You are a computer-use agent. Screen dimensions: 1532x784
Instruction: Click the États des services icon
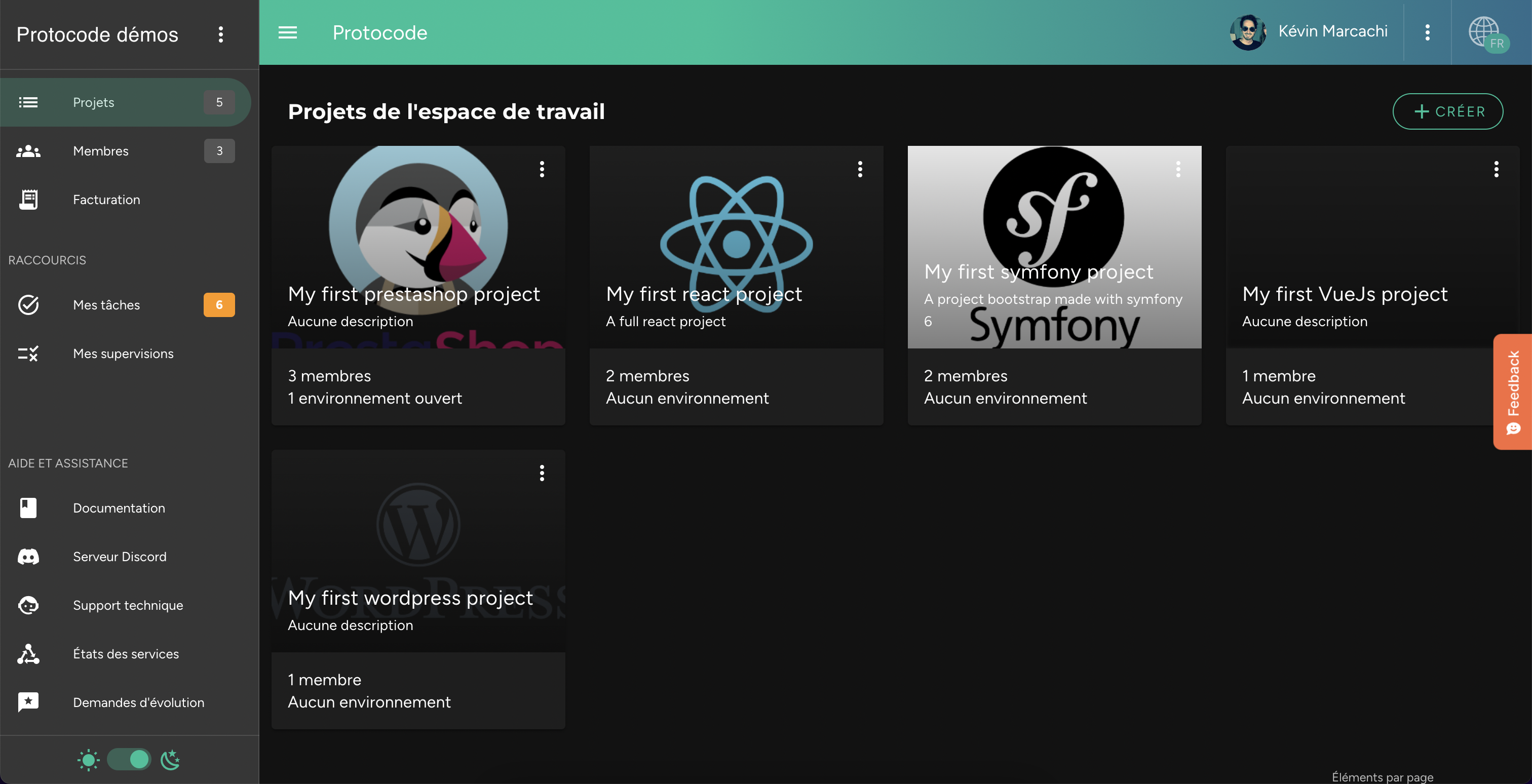point(28,654)
